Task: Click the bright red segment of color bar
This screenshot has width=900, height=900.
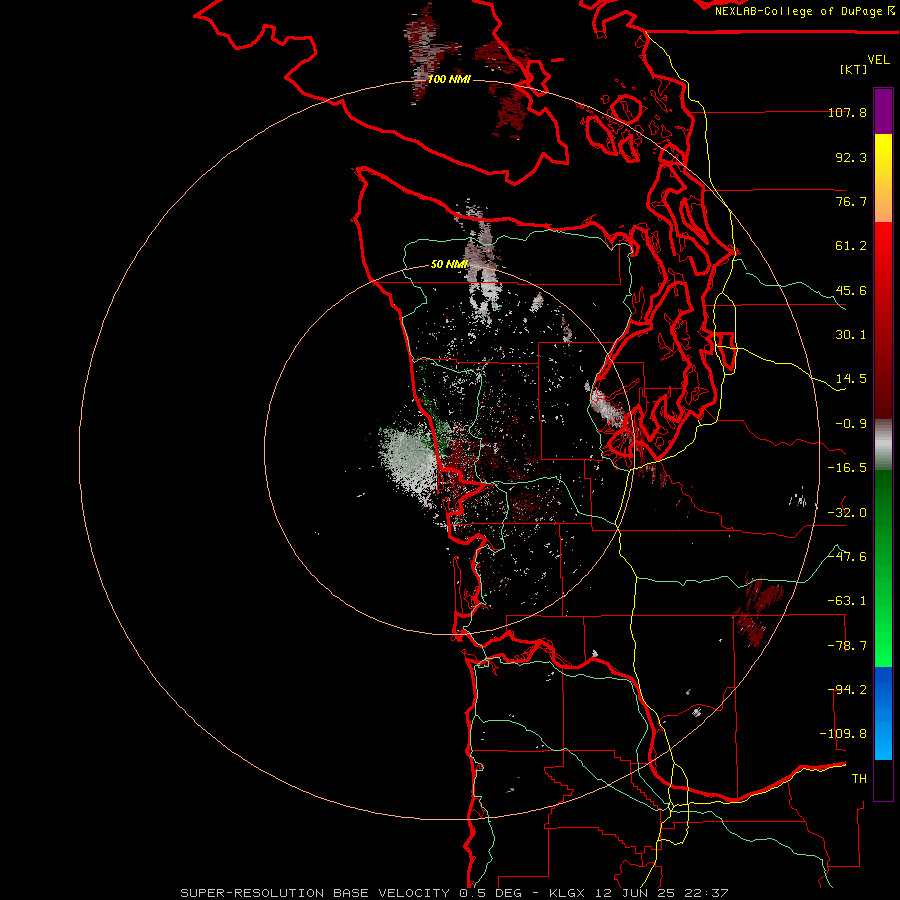Action: tap(883, 258)
